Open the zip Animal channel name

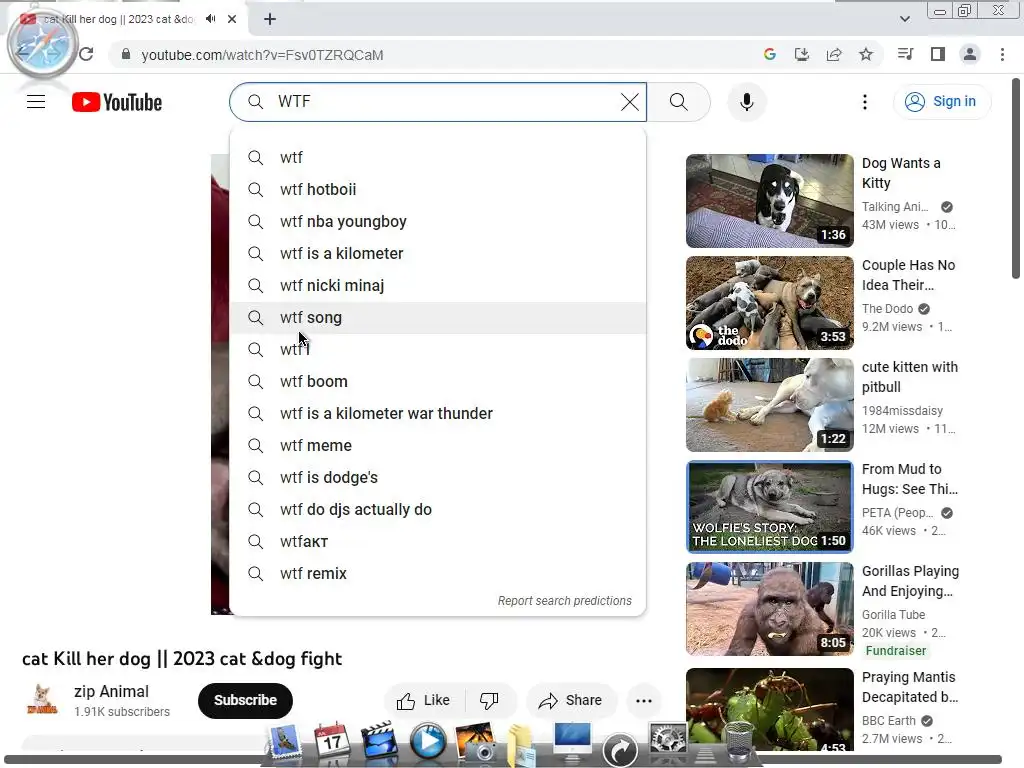[x=112, y=692]
